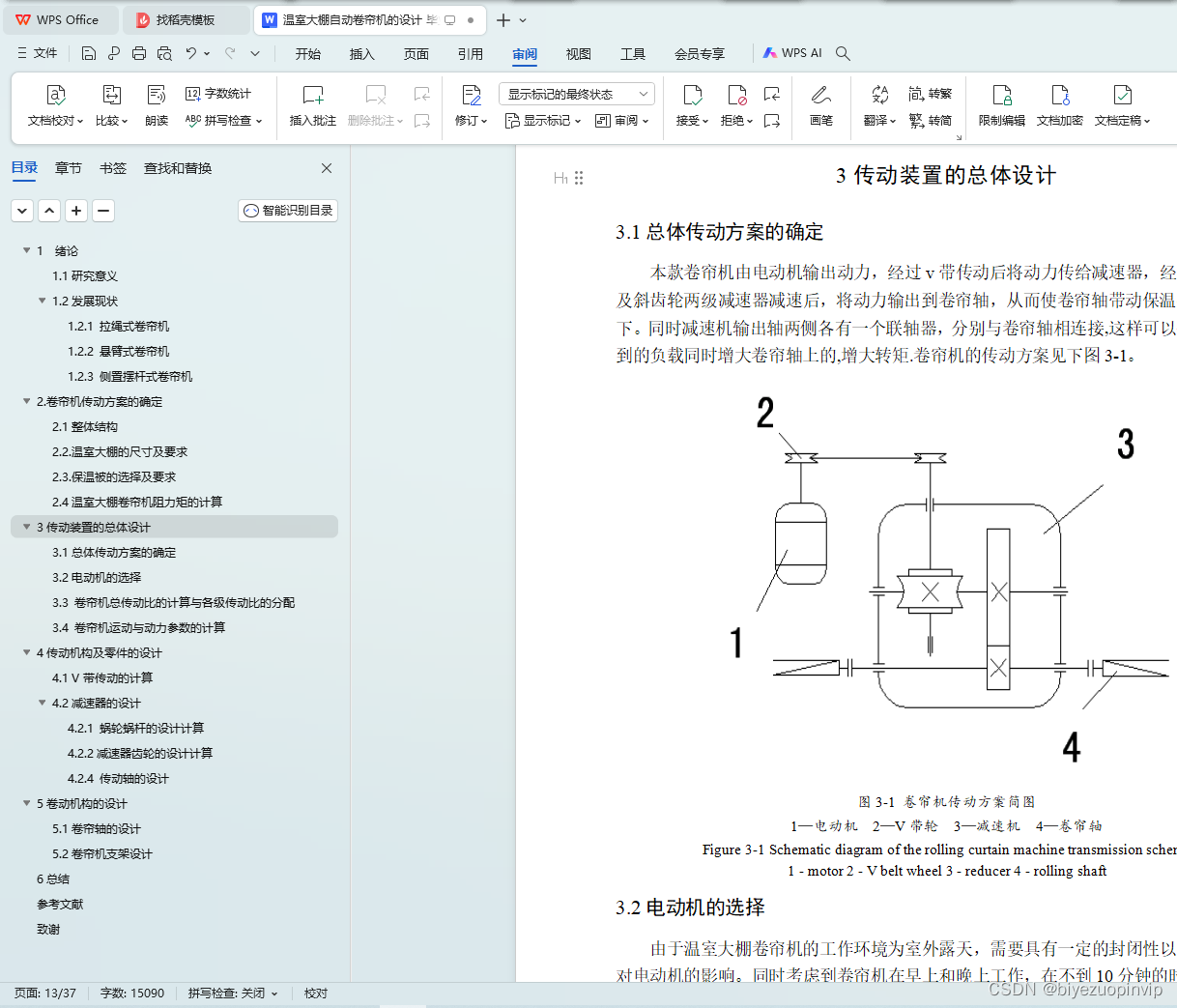Open the search magnifier beside WPS AI
Image resolution: width=1177 pixels, height=1008 pixels.
[x=843, y=53]
